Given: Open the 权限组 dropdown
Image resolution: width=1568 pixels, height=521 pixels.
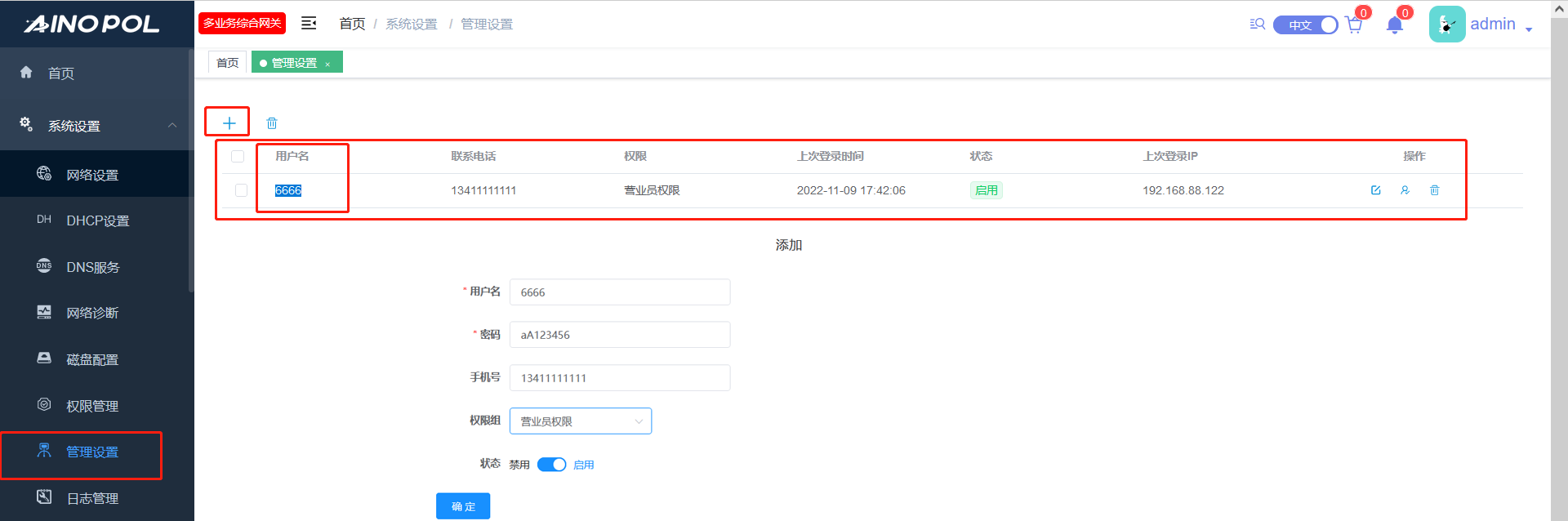Looking at the screenshot, I should 580,421.
